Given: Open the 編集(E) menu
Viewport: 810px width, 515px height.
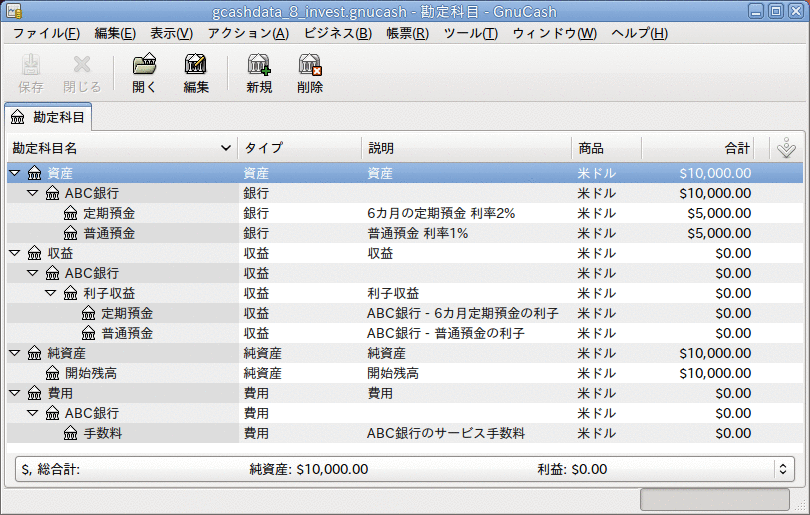Looking at the screenshot, I should coord(115,34).
